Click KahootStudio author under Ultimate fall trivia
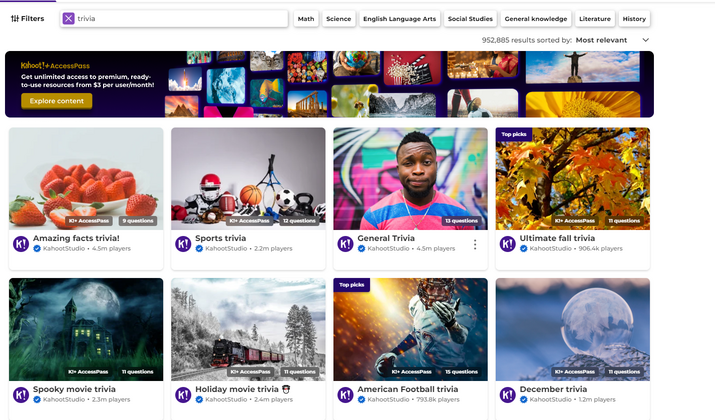Viewport: 715px width, 420px height. point(550,249)
